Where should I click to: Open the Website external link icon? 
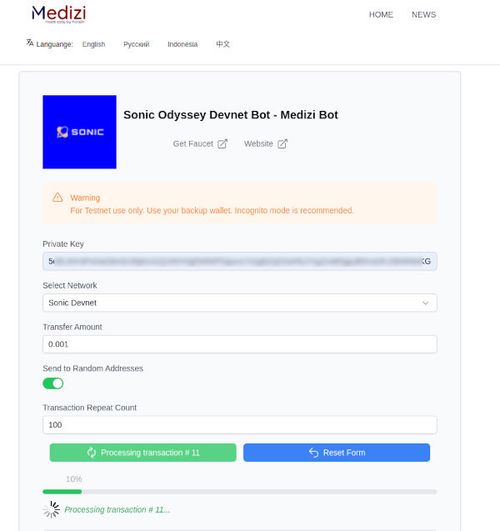[282, 144]
